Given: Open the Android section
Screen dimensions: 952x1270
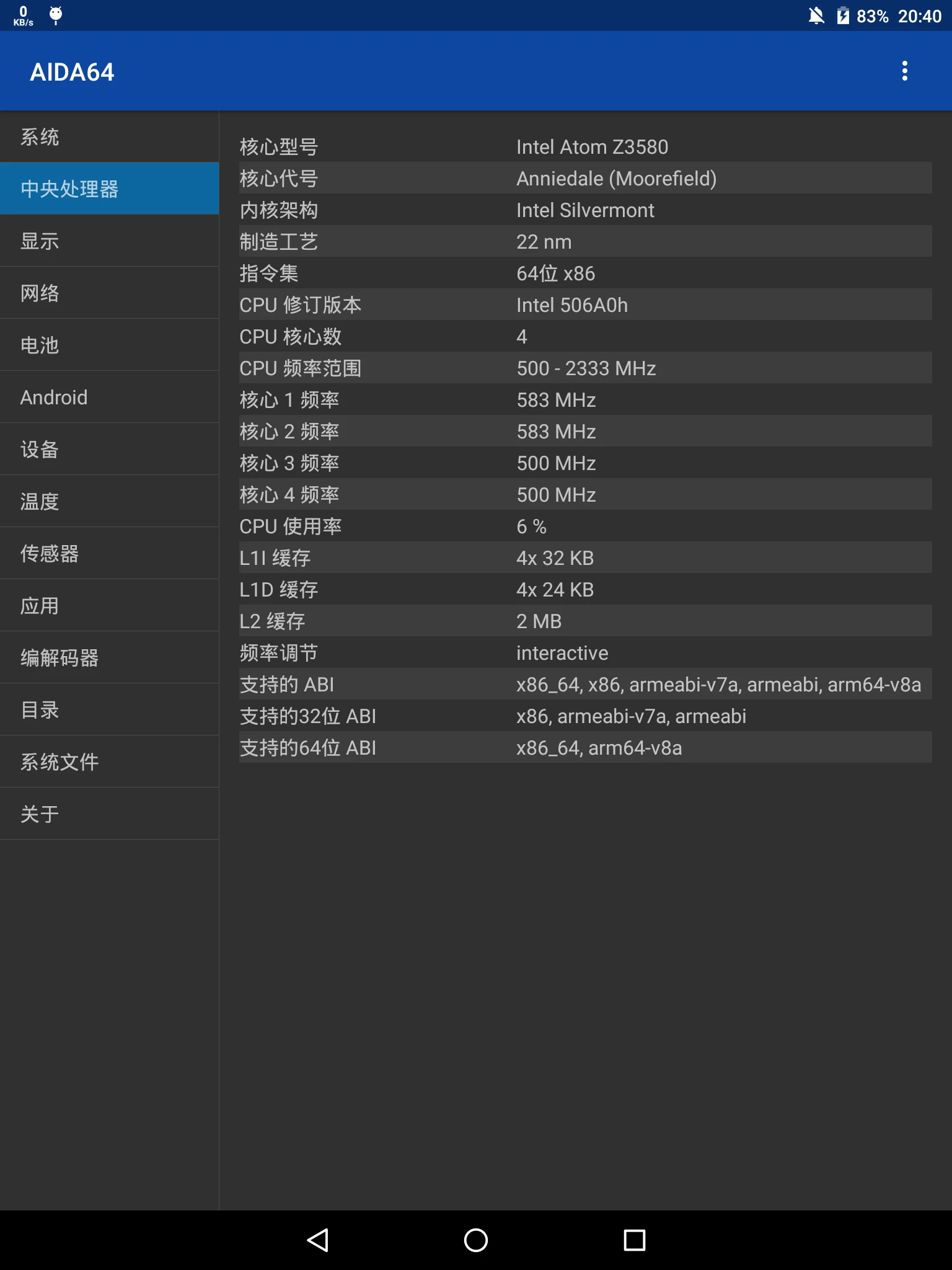Looking at the screenshot, I should [109, 397].
